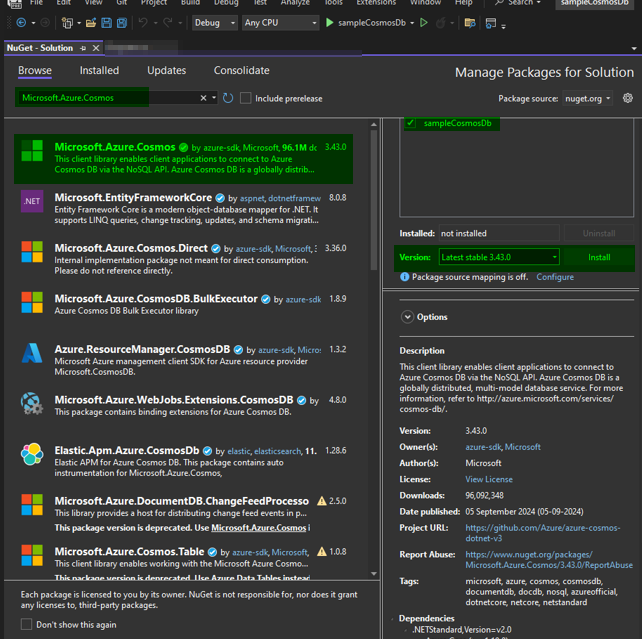Open the toolbar overflow options arrow
This screenshot has height=639, width=642.
coord(504,27)
